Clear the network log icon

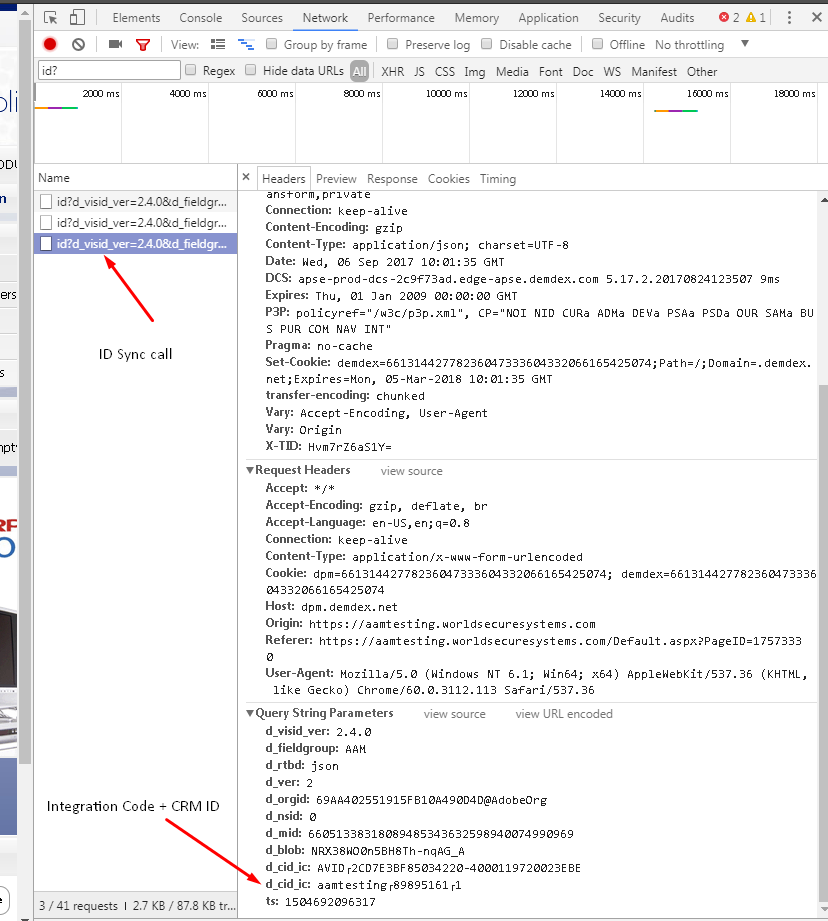tap(78, 44)
